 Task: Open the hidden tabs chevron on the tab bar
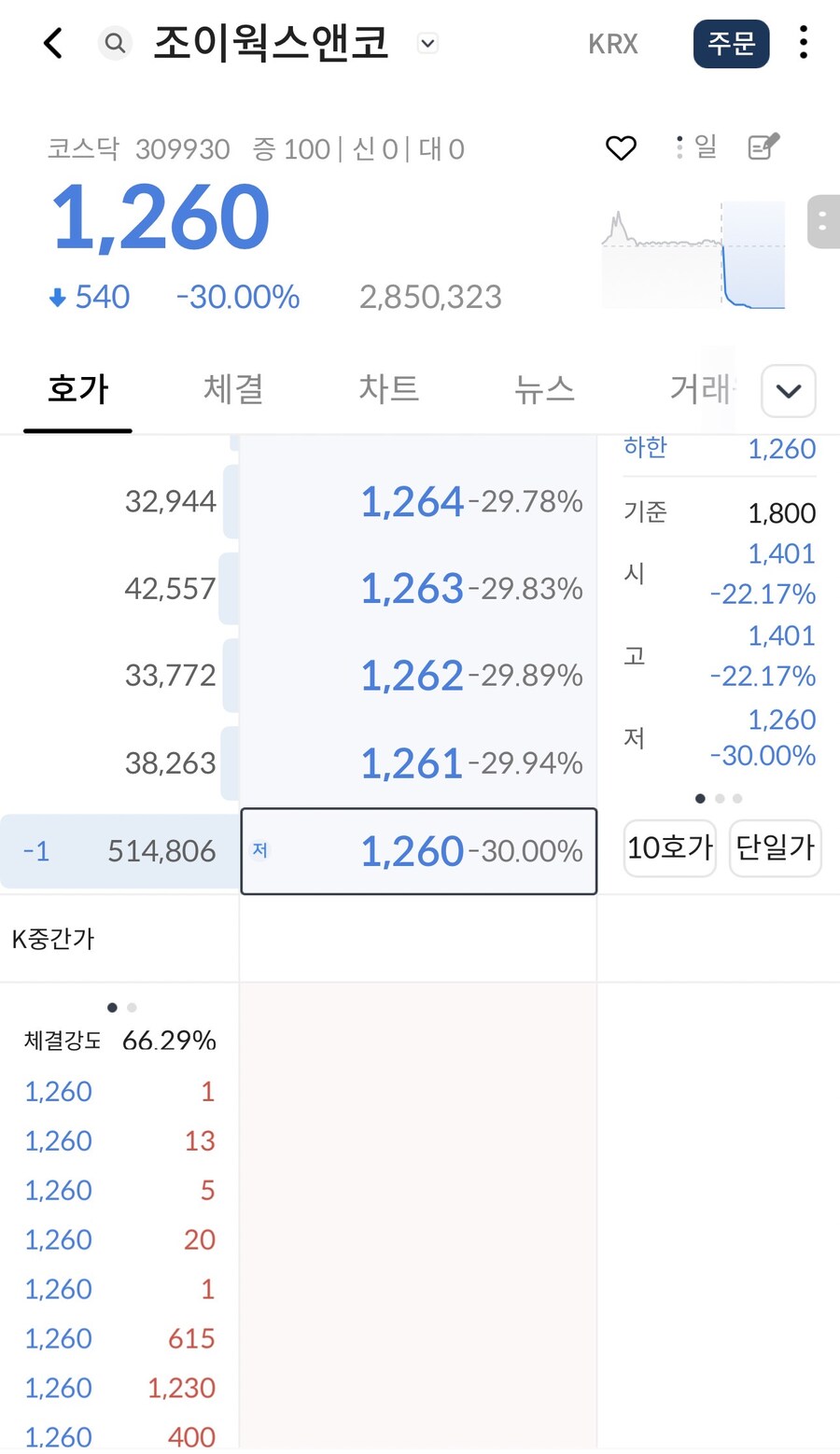(x=788, y=391)
